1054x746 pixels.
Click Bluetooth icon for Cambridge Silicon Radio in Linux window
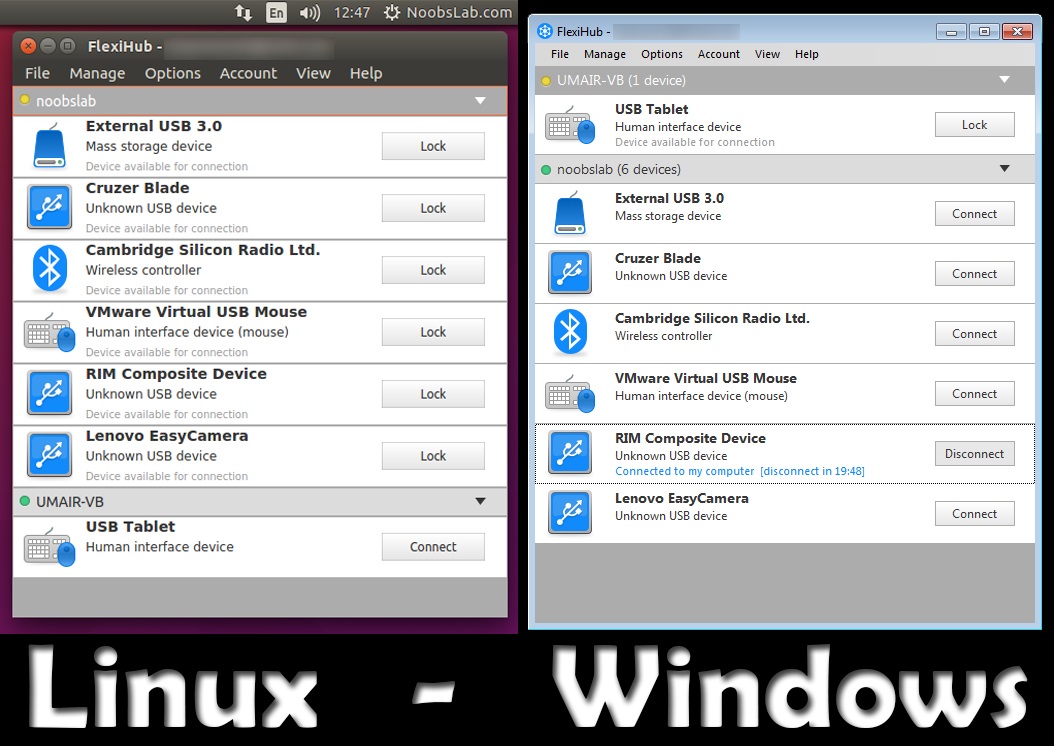coord(50,268)
